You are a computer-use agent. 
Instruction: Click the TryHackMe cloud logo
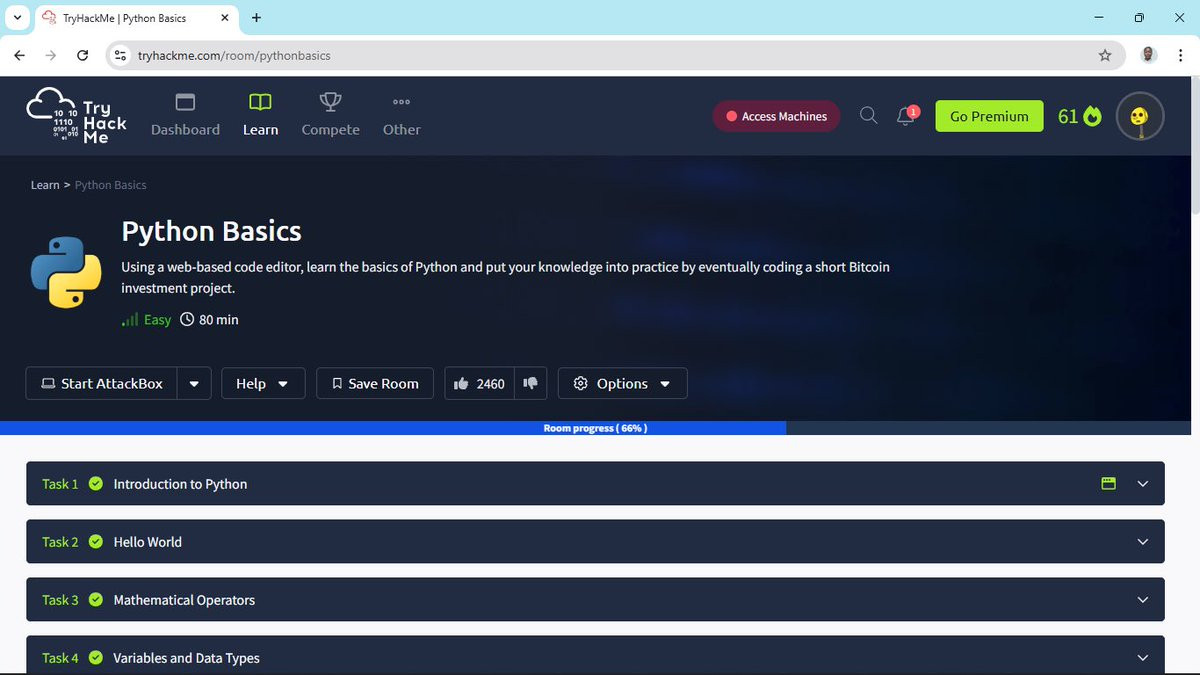point(76,116)
